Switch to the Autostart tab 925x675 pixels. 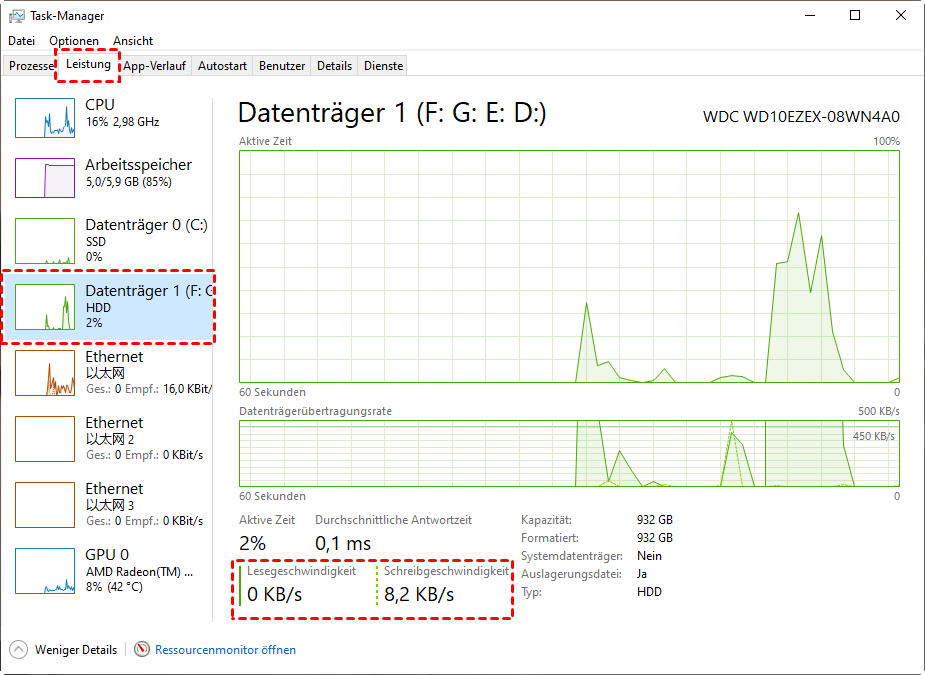coord(222,66)
